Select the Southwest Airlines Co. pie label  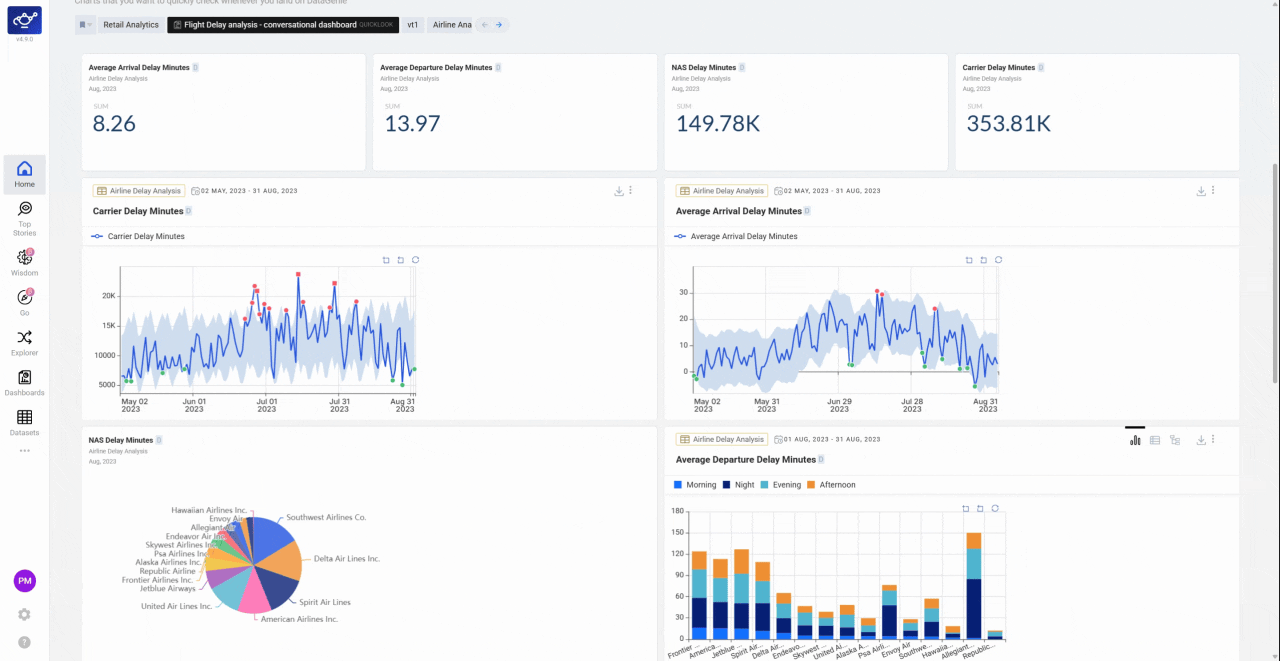327,518
